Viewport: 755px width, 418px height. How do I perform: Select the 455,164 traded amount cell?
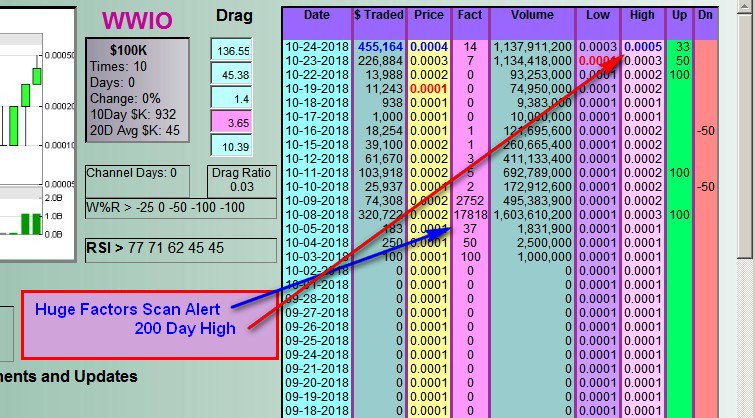pyautogui.click(x=380, y=47)
